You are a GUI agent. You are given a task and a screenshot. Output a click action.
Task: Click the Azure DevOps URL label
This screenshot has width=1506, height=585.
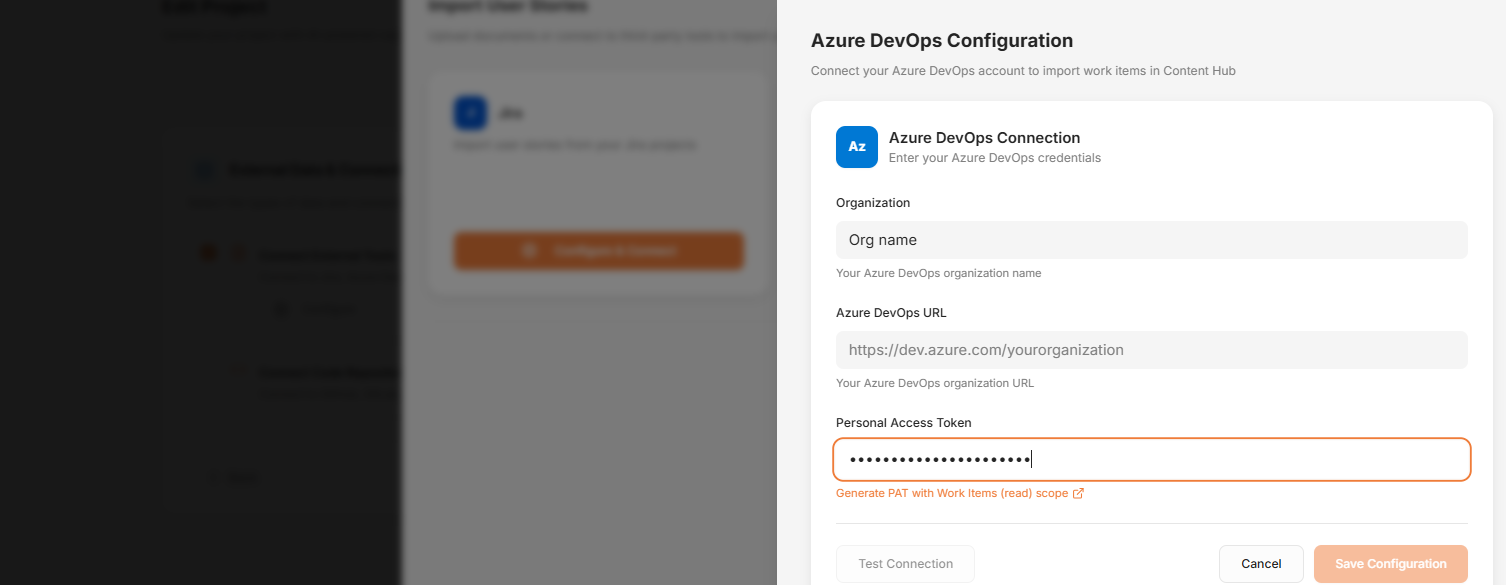point(891,313)
